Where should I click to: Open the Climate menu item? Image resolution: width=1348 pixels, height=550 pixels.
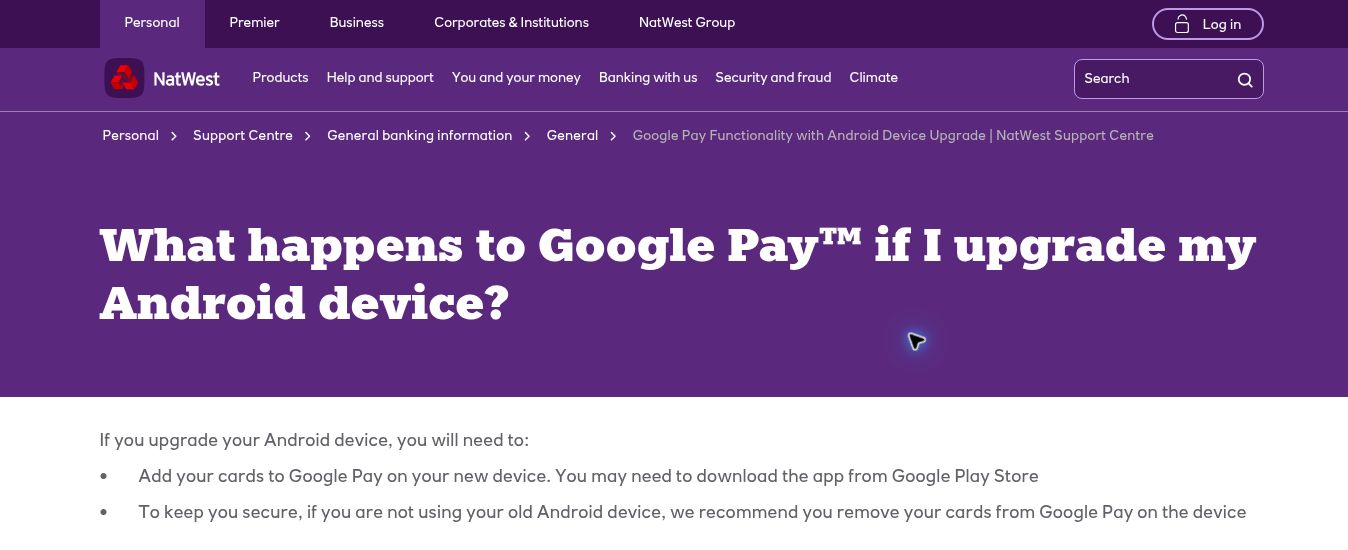point(874,78)
